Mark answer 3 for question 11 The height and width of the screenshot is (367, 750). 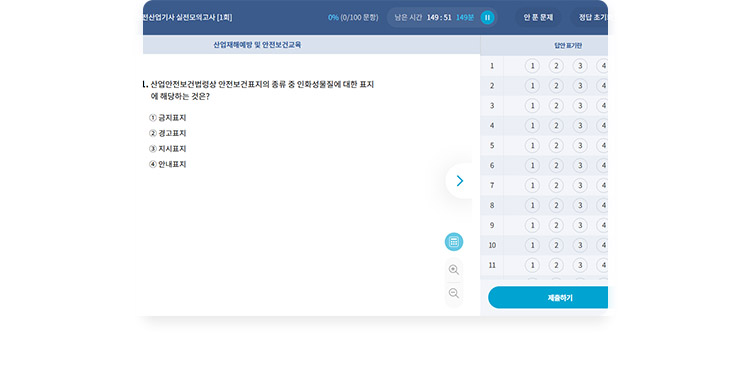[x=580, y=265]
